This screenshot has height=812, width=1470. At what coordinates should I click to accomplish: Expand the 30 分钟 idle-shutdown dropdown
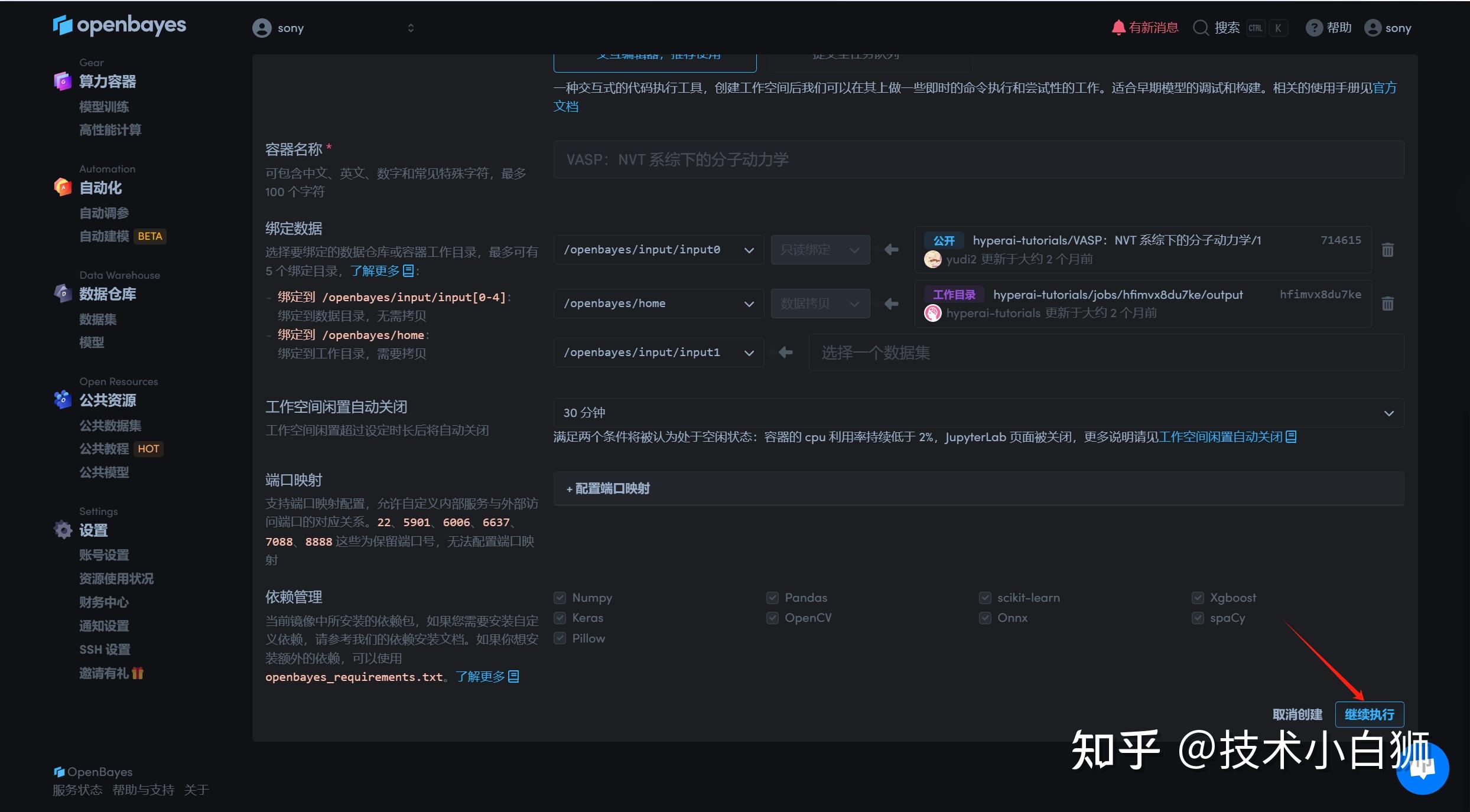pos(1390,412)
